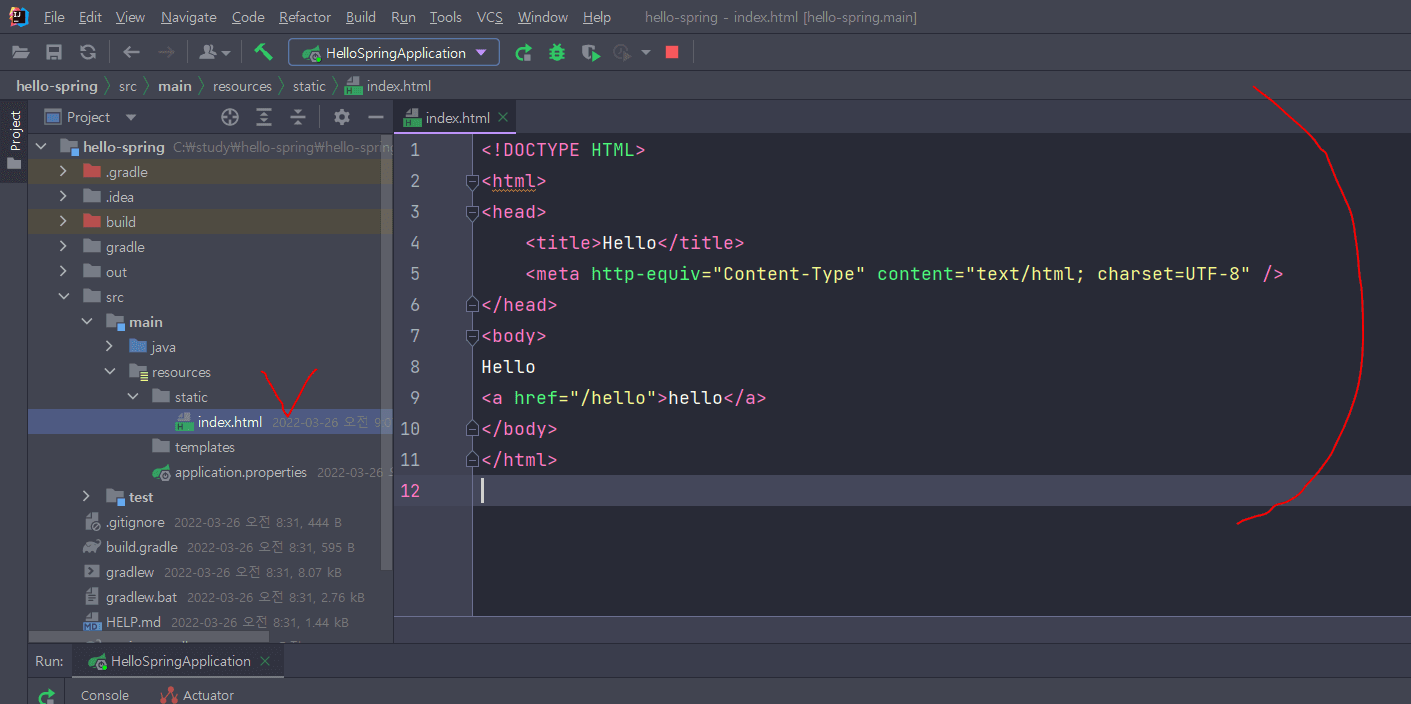Click the Reload All from Disk icon
This screenshot has height=704, width=1411.
[88, 52]
